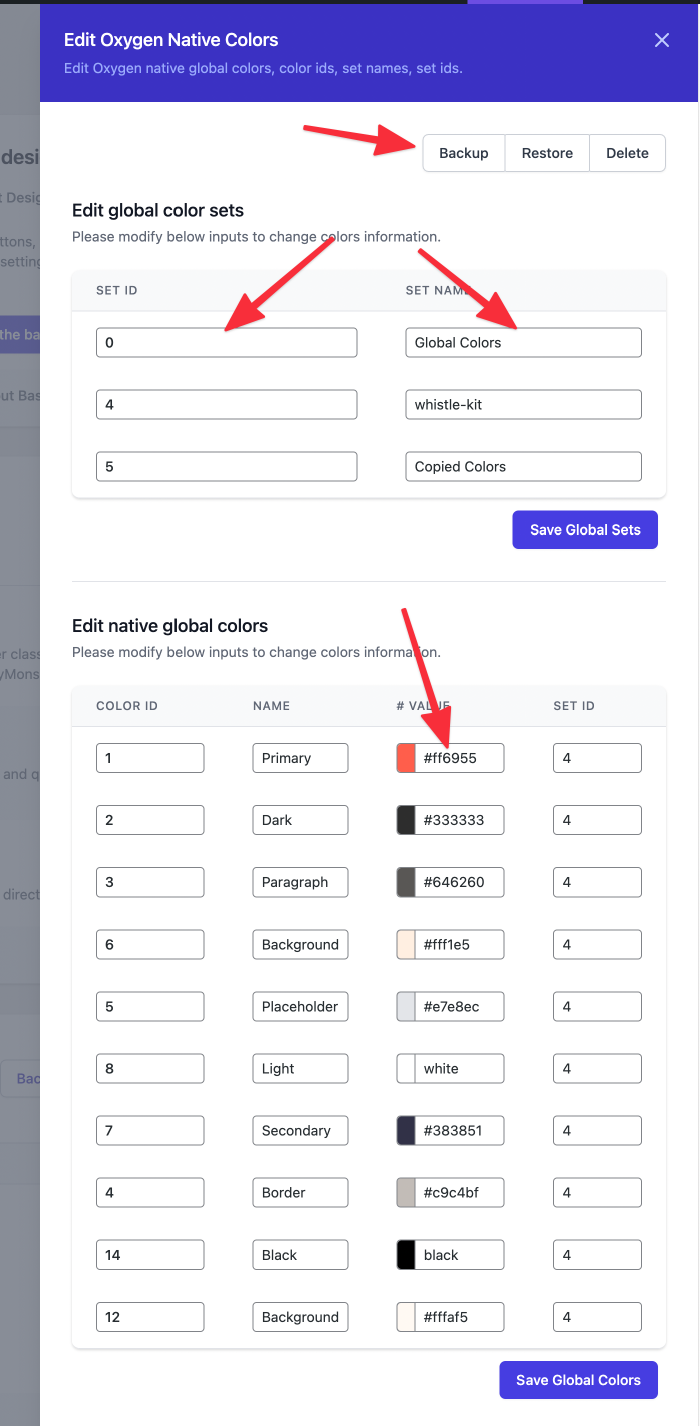The width and height of the screenshot is (700, 1426).
Task: Click the Set ID field containing 0
Action: (225, 342)
